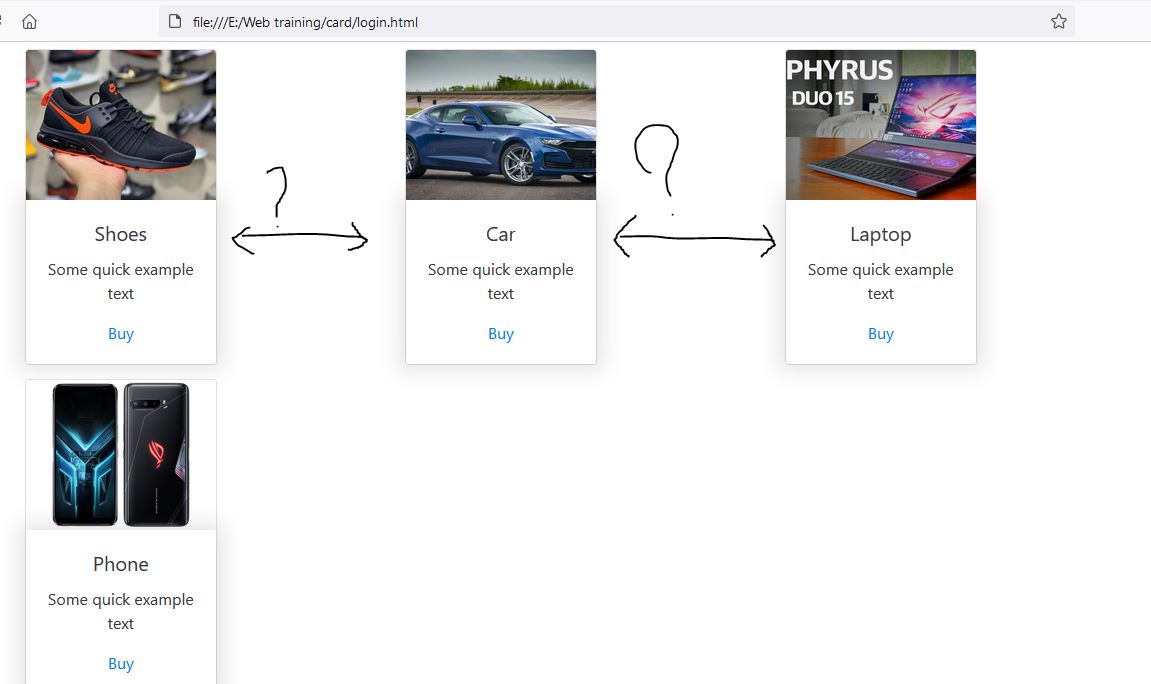Click Buy link on the Shoes card
Screen dimensions: 1151x684
click(x=121, y=334)
